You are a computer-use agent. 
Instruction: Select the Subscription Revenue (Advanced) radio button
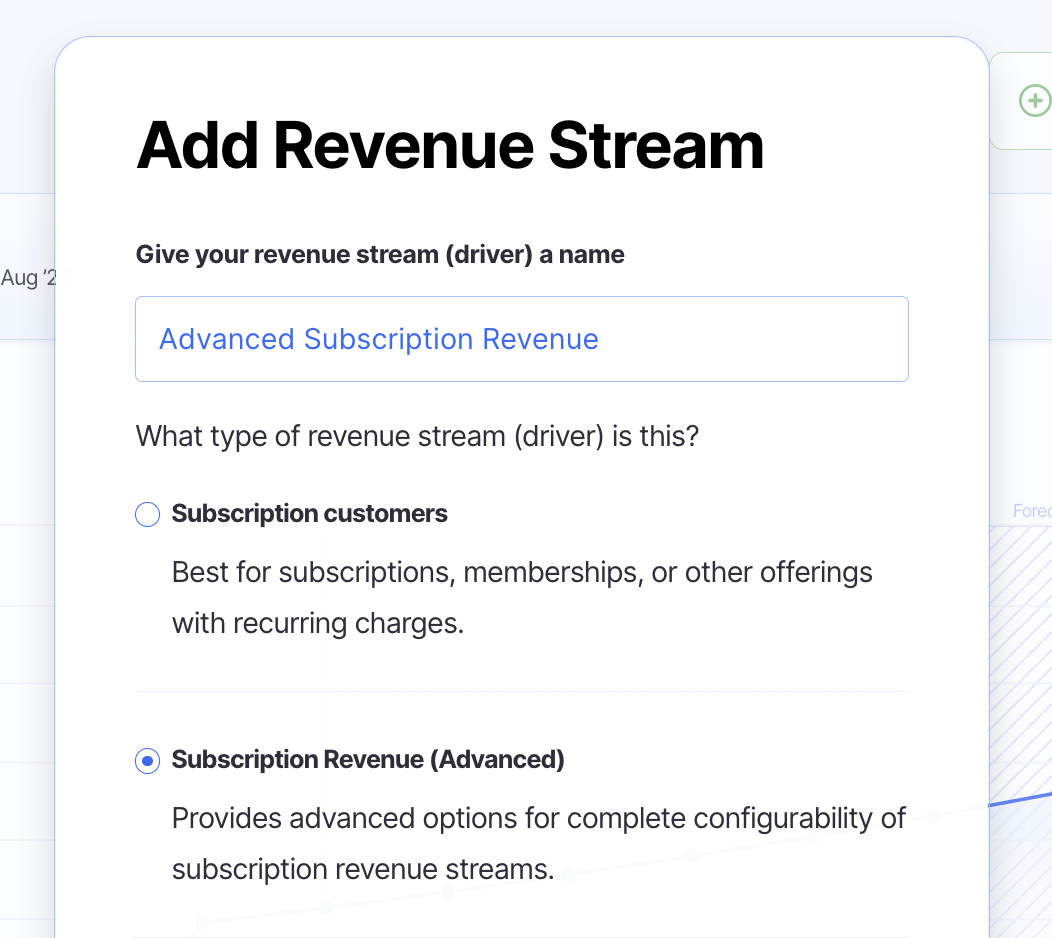click(x=147, y=761)
